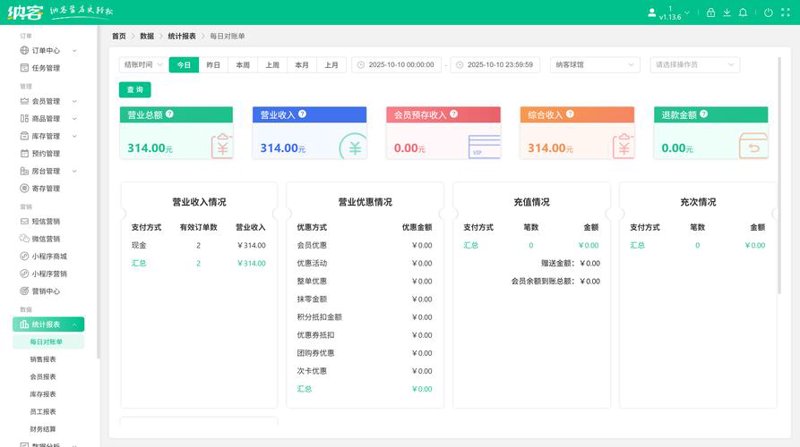800x447 pixels.
Task: Click the 统计报表 breadcrumb link
Action: click(x=182, y=36)
